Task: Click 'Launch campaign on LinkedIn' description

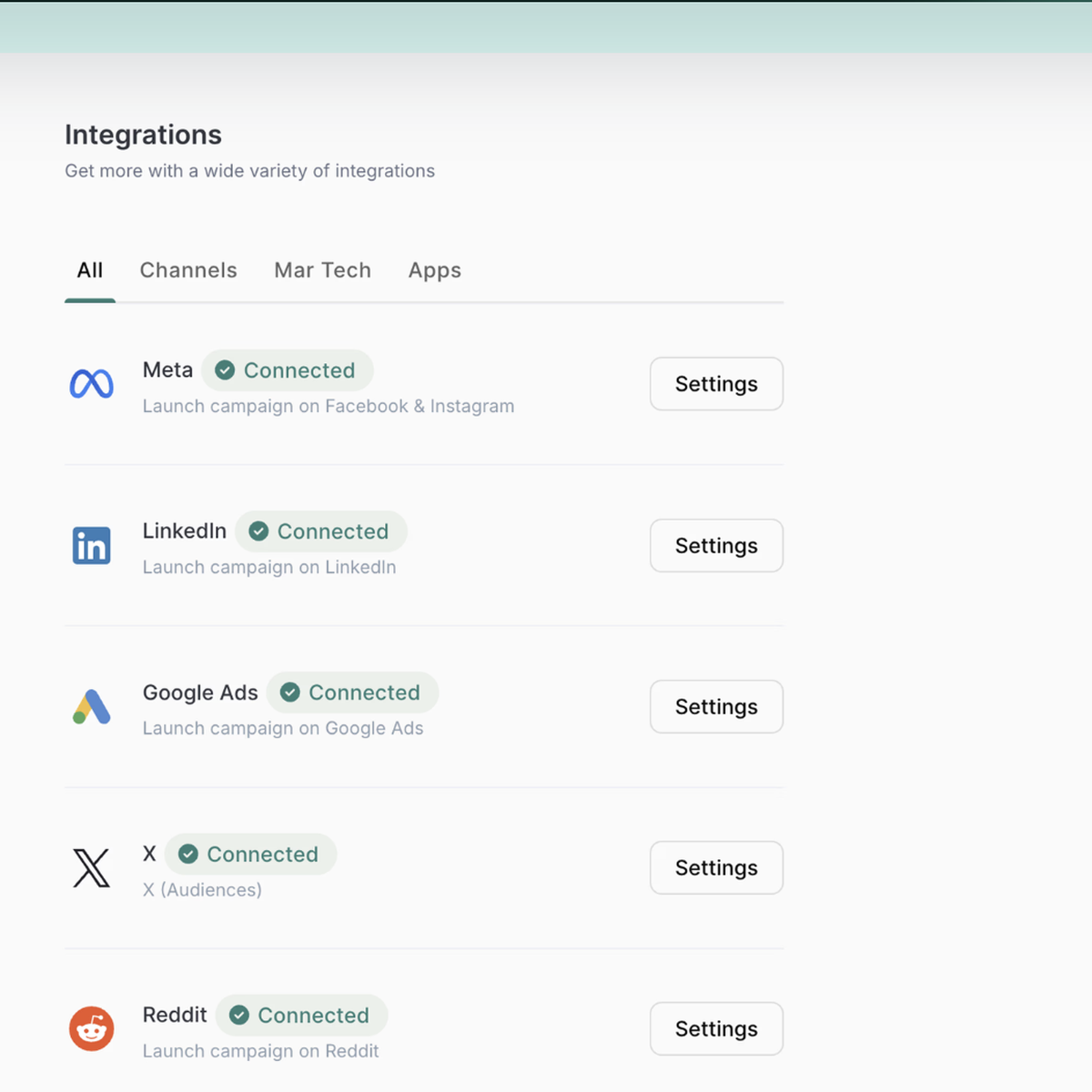Action: (x=269, y=568)
